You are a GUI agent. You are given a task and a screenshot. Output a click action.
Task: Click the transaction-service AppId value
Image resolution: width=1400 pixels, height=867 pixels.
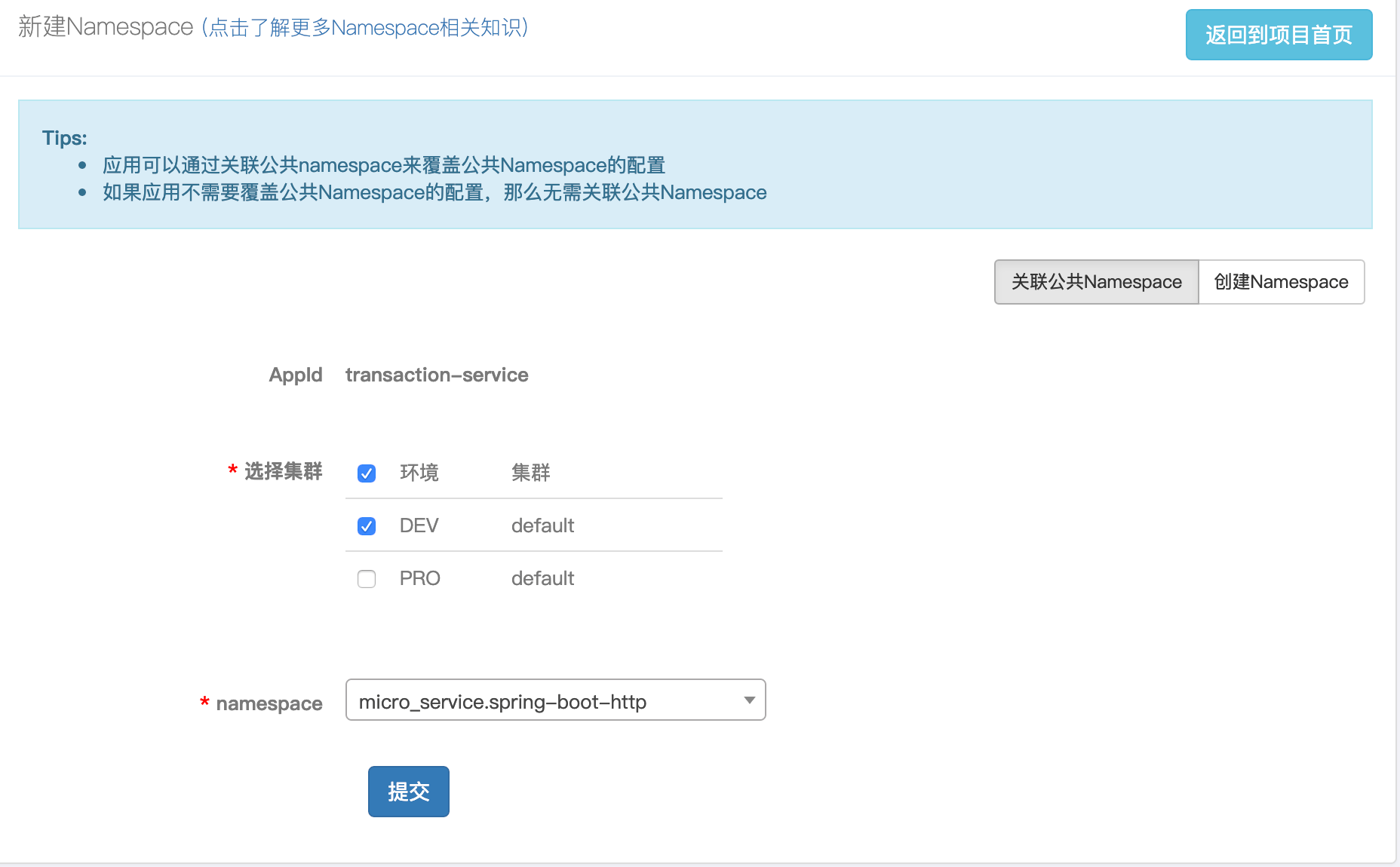[x=437, y=375]
